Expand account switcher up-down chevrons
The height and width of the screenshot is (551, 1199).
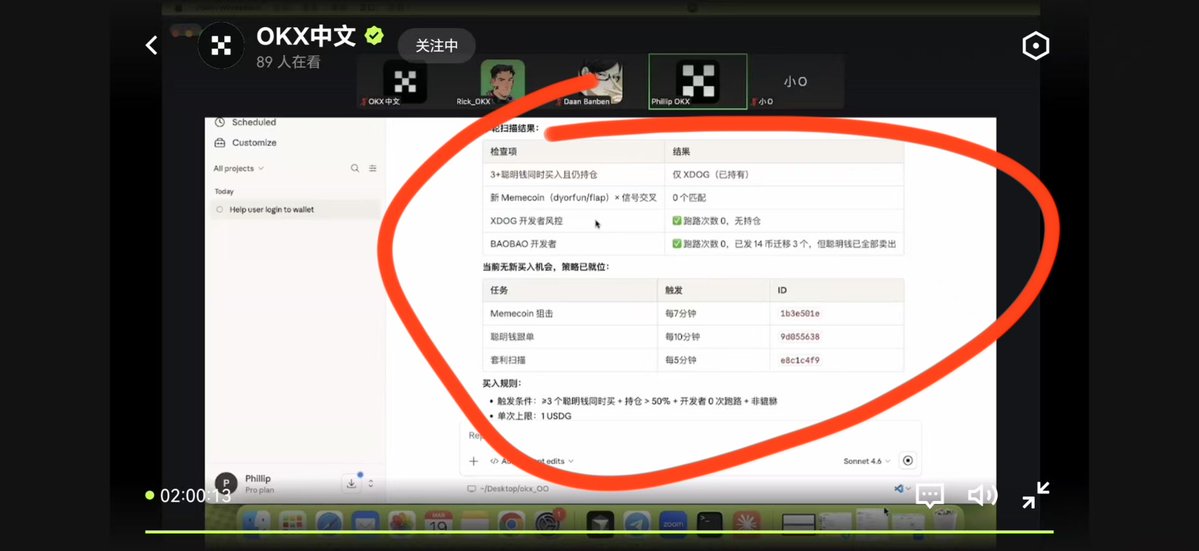371,483
